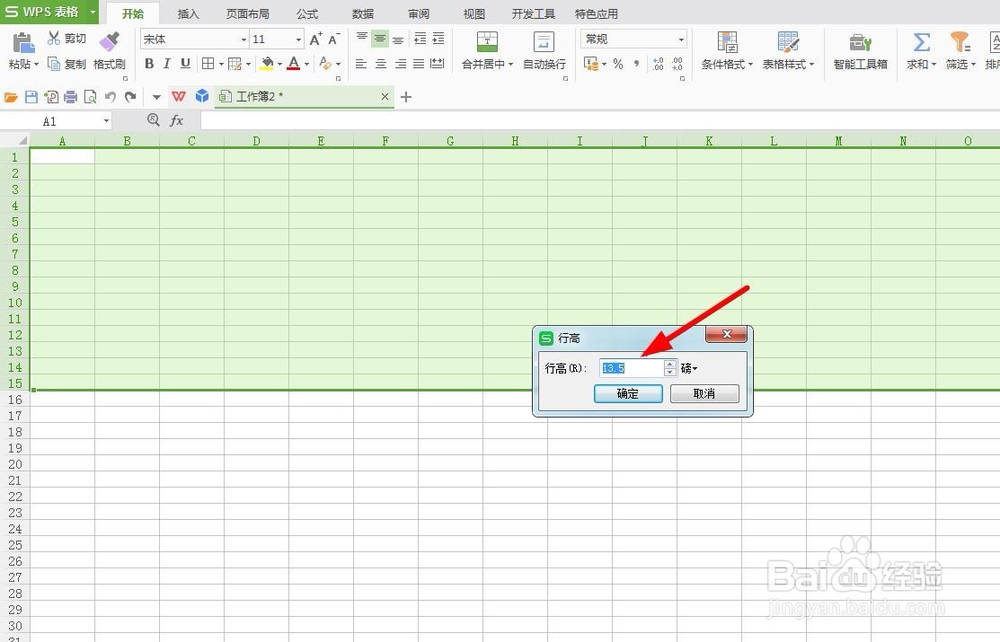
Task: Click the Save disk icon
Action: [x=31, y=97]
